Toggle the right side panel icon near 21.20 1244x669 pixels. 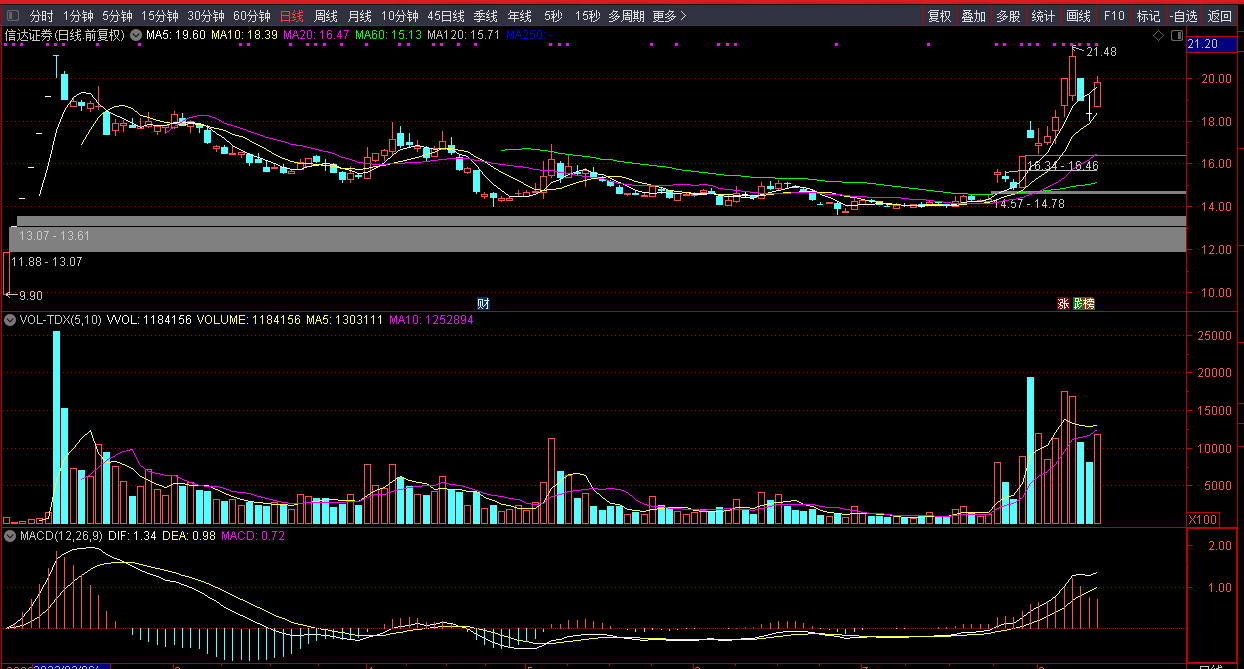coord(1175,35)
